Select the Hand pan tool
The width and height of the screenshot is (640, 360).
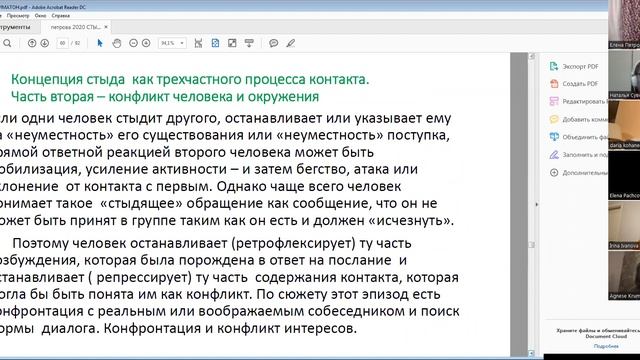(x=117, y=43)
